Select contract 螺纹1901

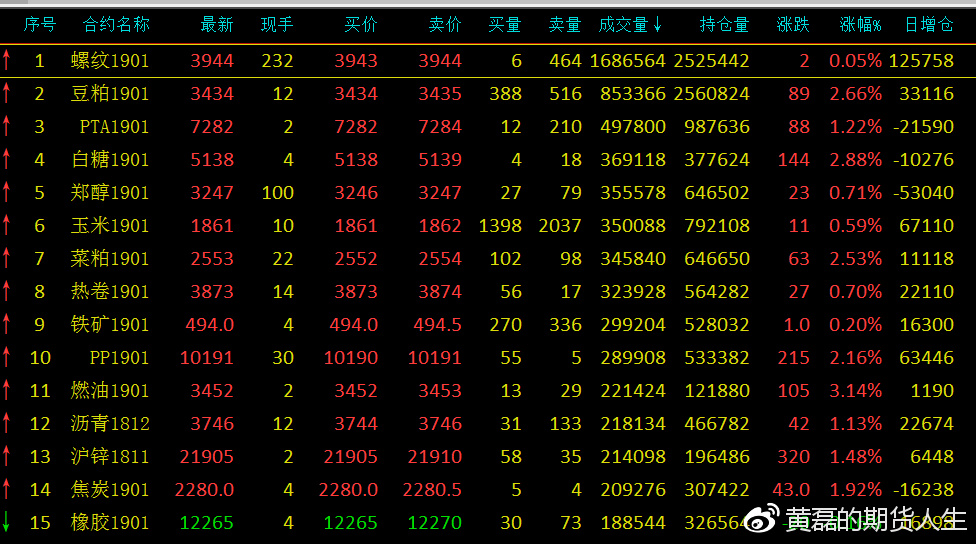[110, 61]
